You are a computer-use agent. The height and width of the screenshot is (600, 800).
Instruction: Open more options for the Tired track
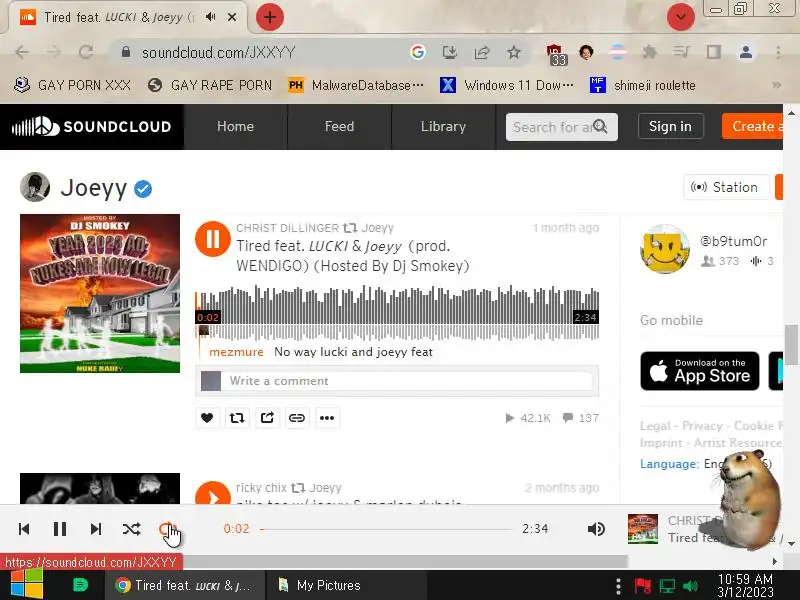coord(327,418)
